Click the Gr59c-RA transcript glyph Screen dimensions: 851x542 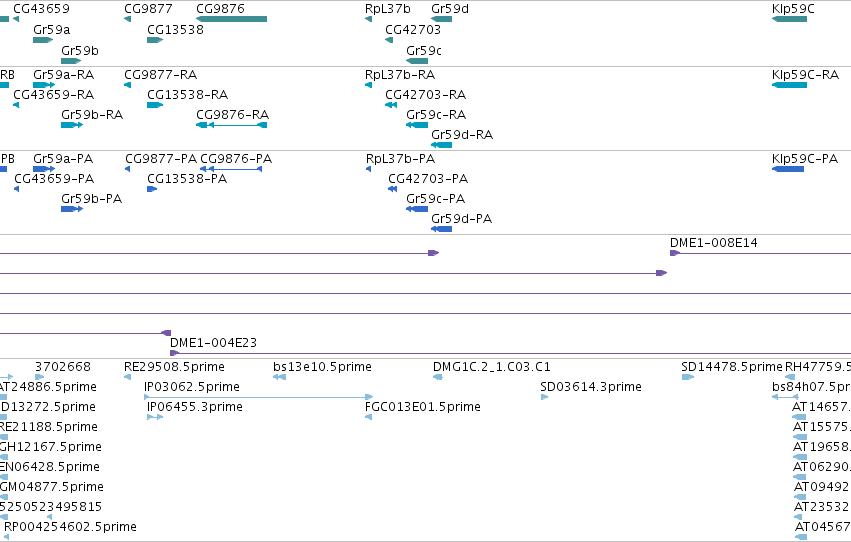click(x=417, y=125)
